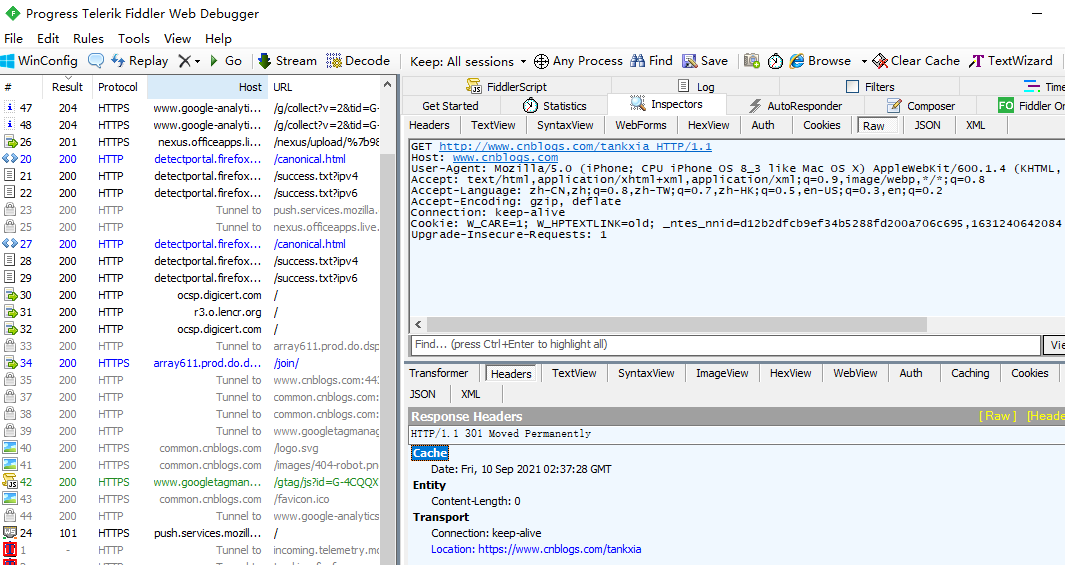The width and height of the screenshot is (1065, 565).
Task: Toggle the Decode option
Action: [358, 60]
